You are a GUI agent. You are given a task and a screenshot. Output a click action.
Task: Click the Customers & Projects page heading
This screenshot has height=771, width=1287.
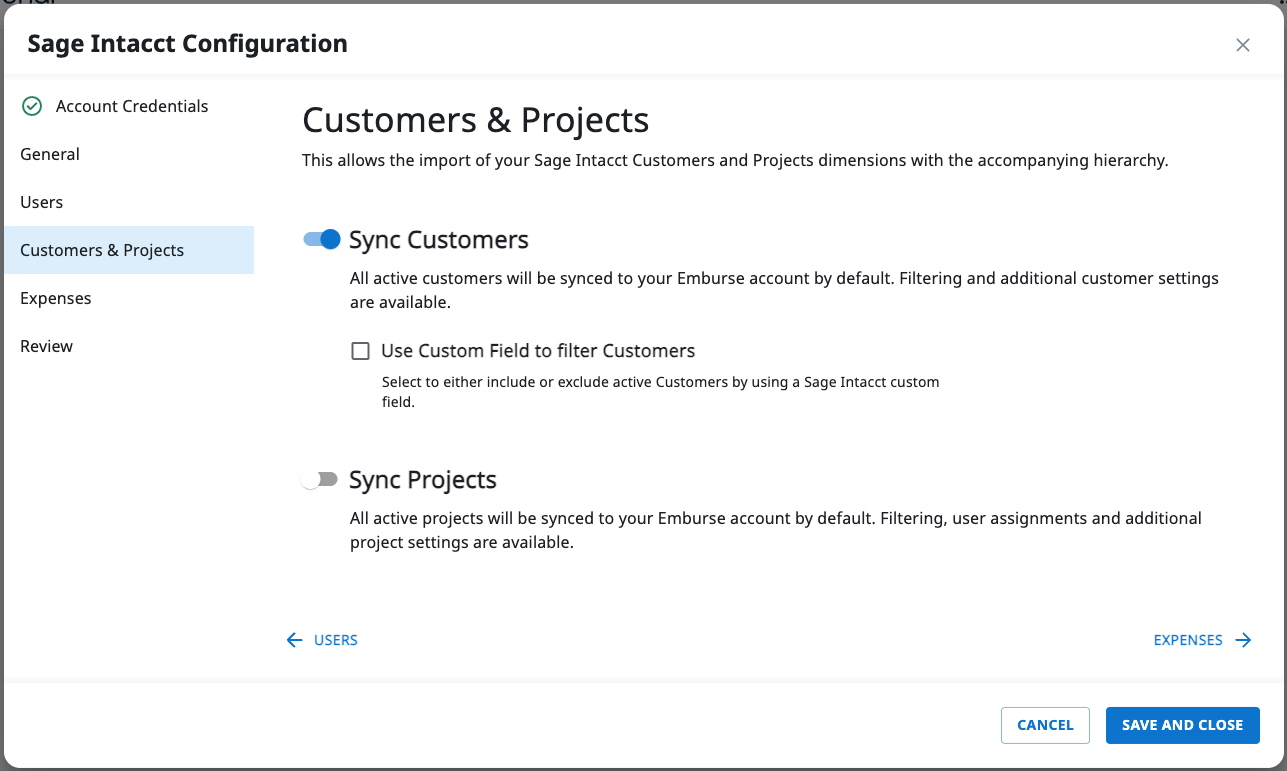click(476, 120)
